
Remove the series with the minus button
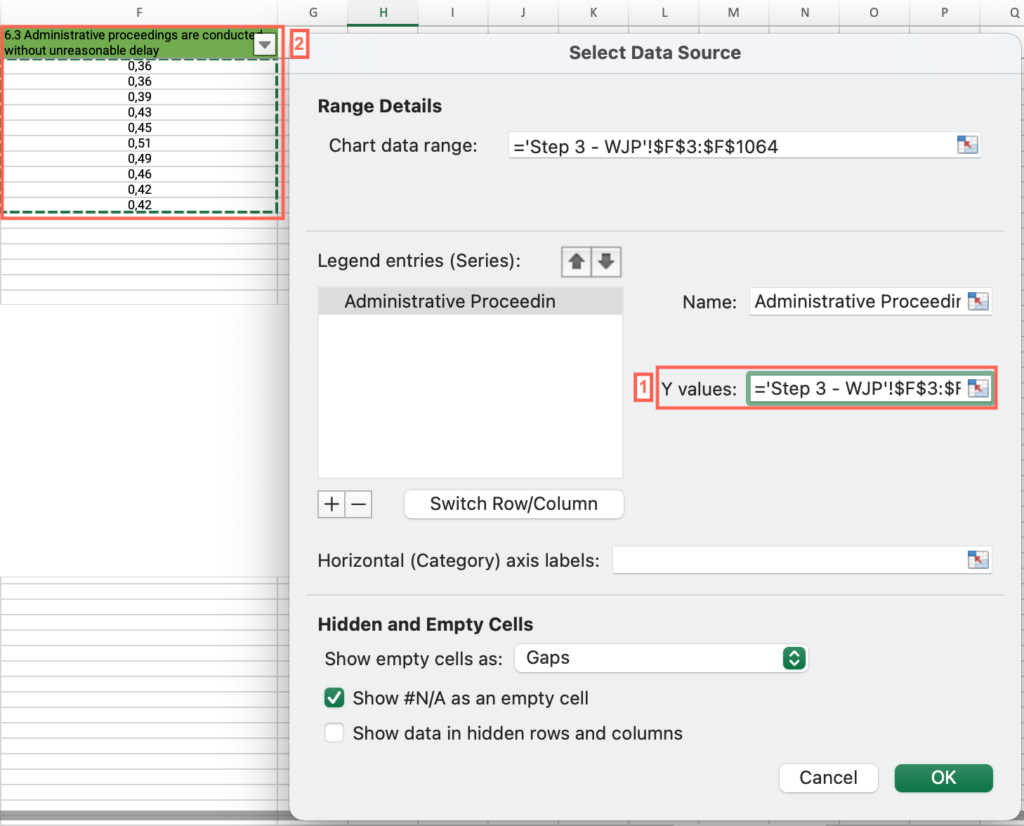pos(359,504)
